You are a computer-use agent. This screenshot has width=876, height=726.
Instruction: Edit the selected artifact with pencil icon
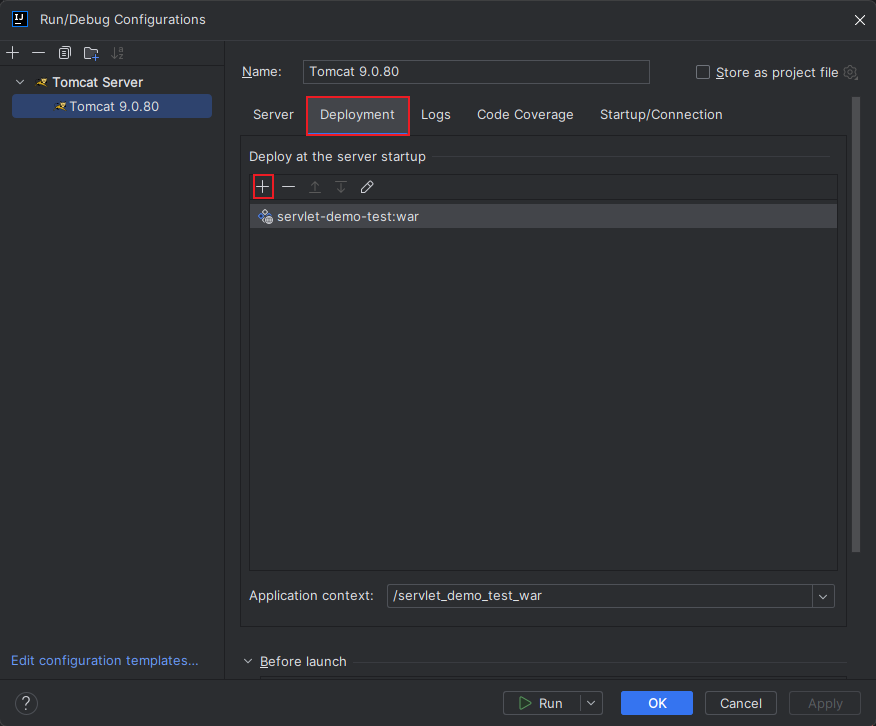367,187
